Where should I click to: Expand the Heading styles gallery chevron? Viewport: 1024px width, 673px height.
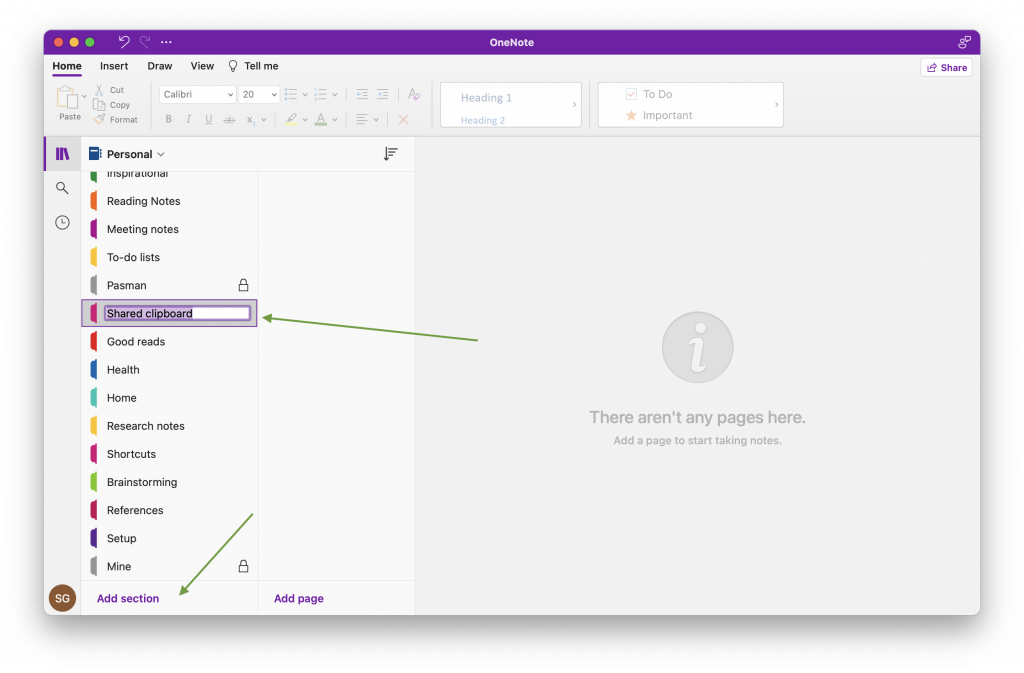click(x=575, y=104)
